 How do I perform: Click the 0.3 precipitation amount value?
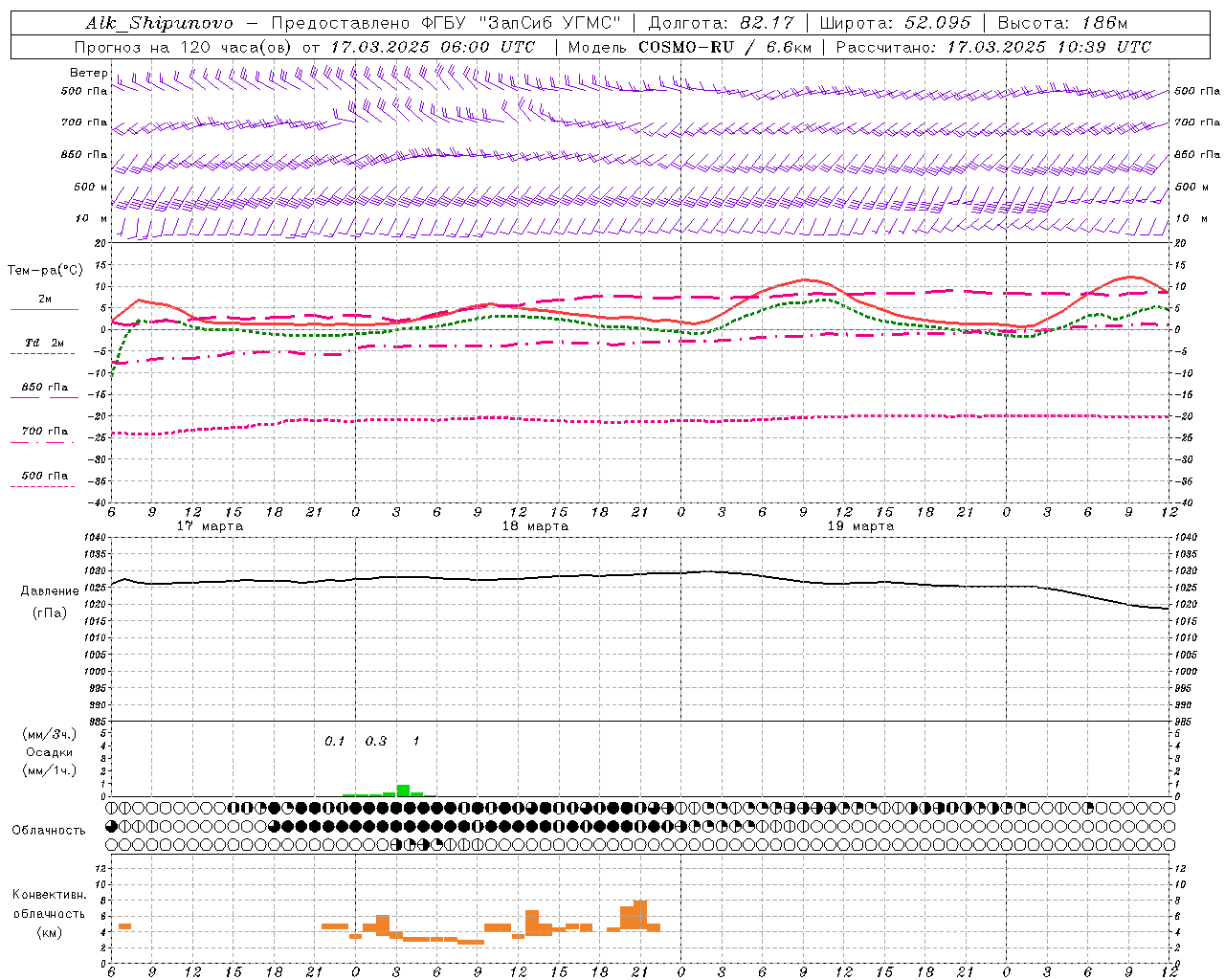coord(376,742)
